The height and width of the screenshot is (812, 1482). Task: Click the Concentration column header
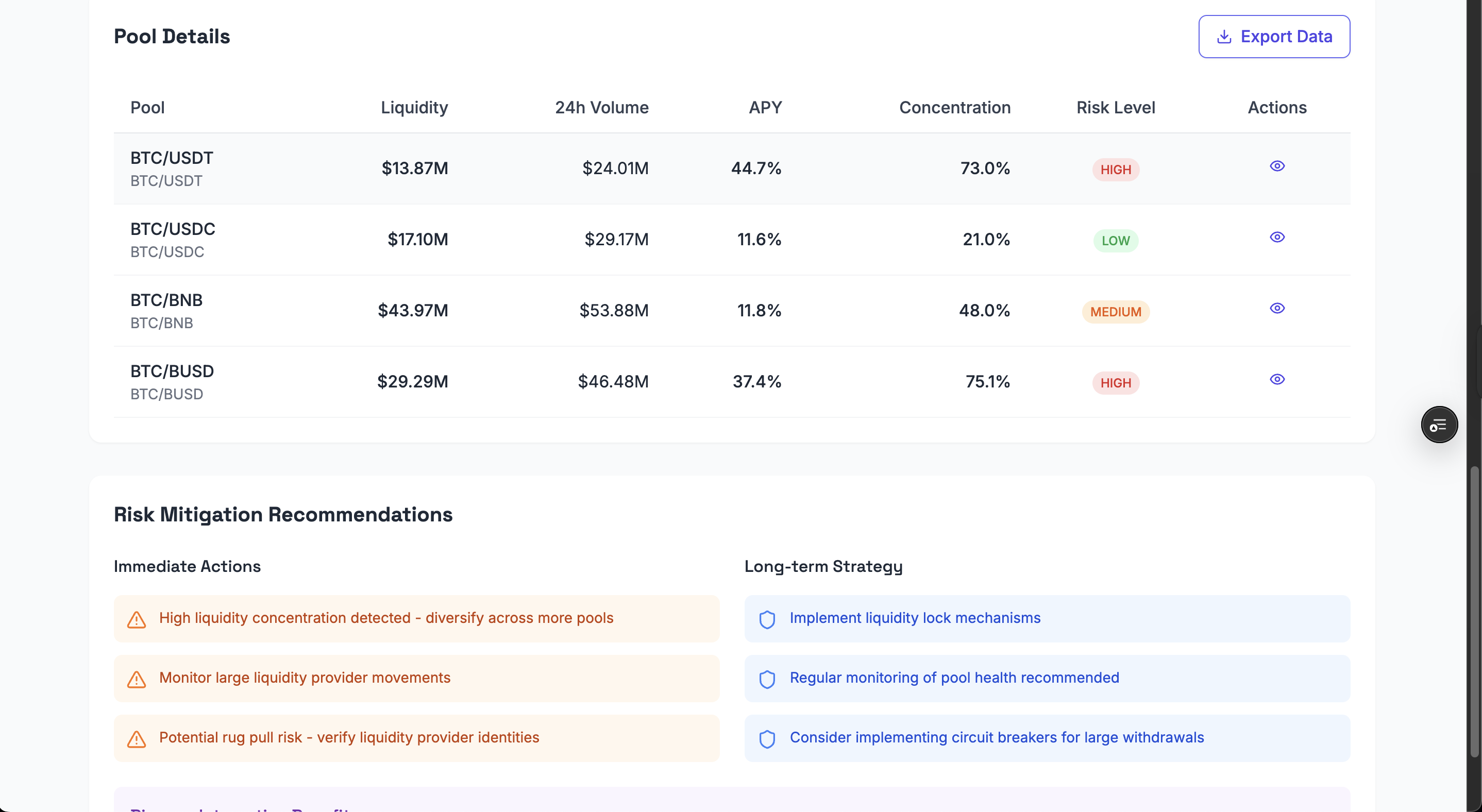(x=954, y=108)
